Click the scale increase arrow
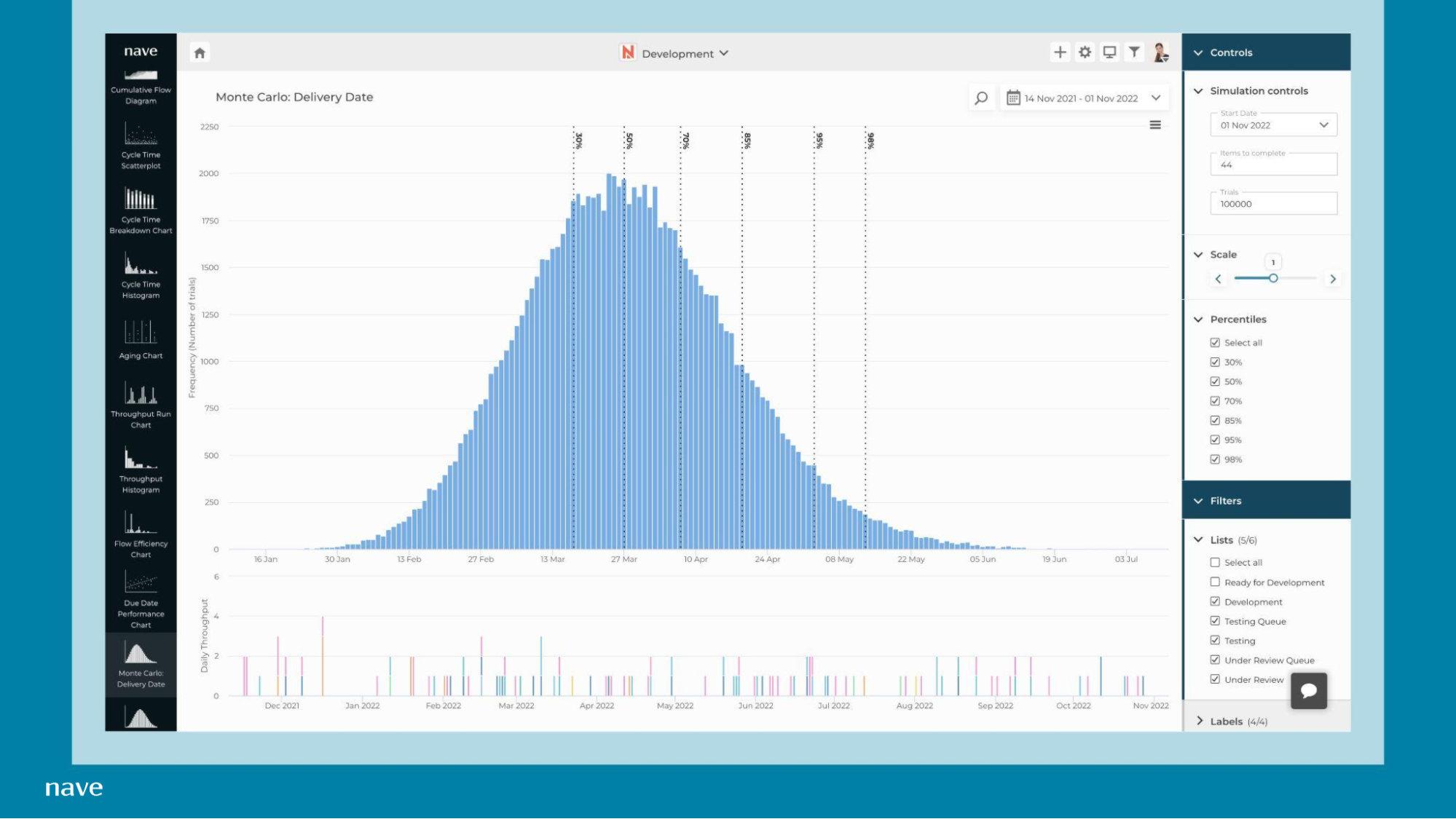 point(1332,279)
